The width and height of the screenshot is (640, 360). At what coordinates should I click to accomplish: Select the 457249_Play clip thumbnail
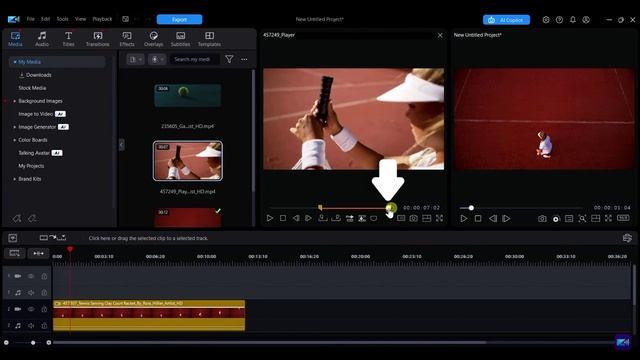pyautogui.click(x=188, y=161)
